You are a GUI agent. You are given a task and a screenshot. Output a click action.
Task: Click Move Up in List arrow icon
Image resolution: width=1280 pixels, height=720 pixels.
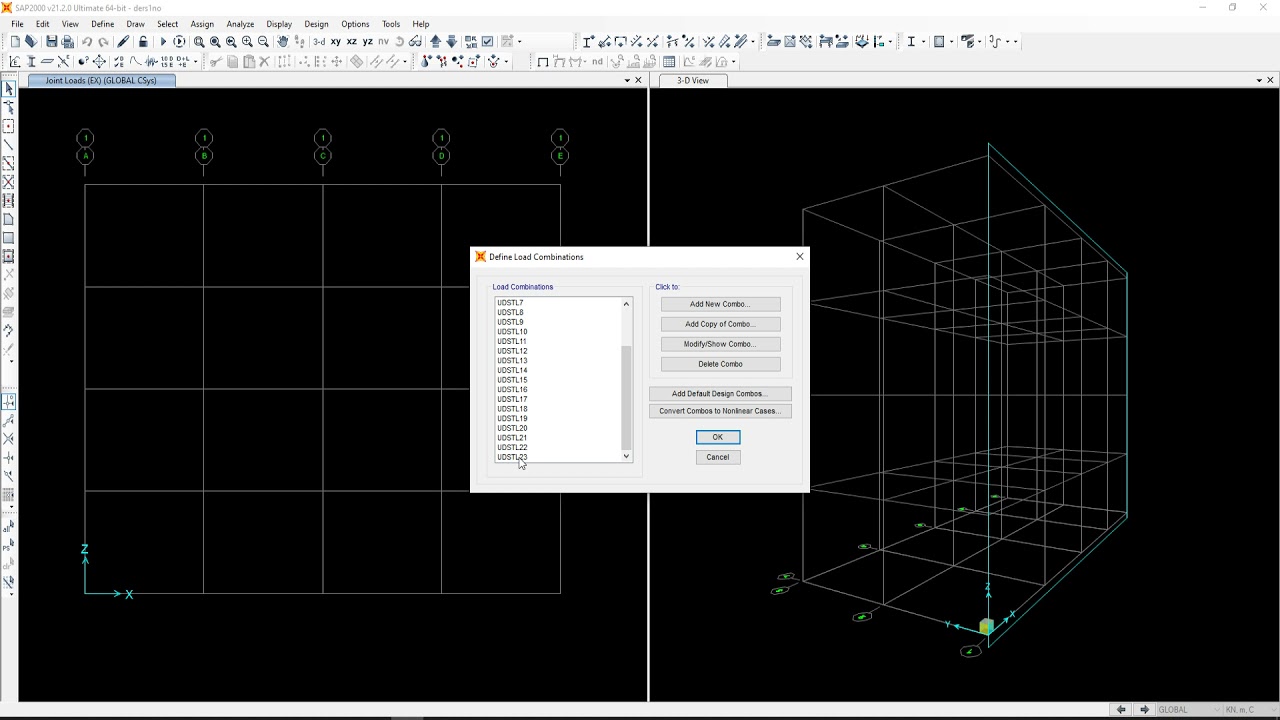pyautogui.click(x=435, y=42)
